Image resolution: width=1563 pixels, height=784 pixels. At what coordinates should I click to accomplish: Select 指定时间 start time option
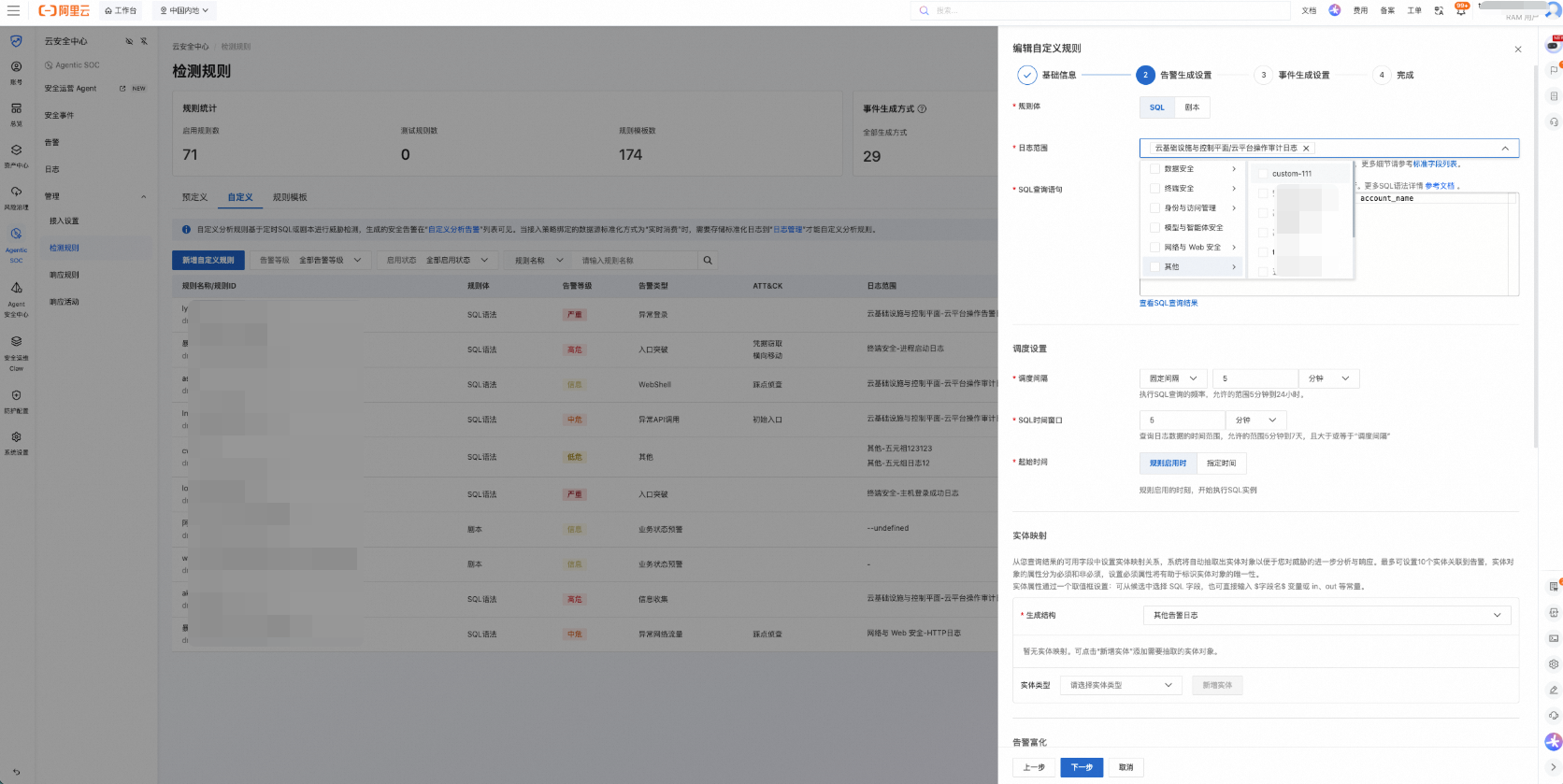click(x=1221, y=463)
